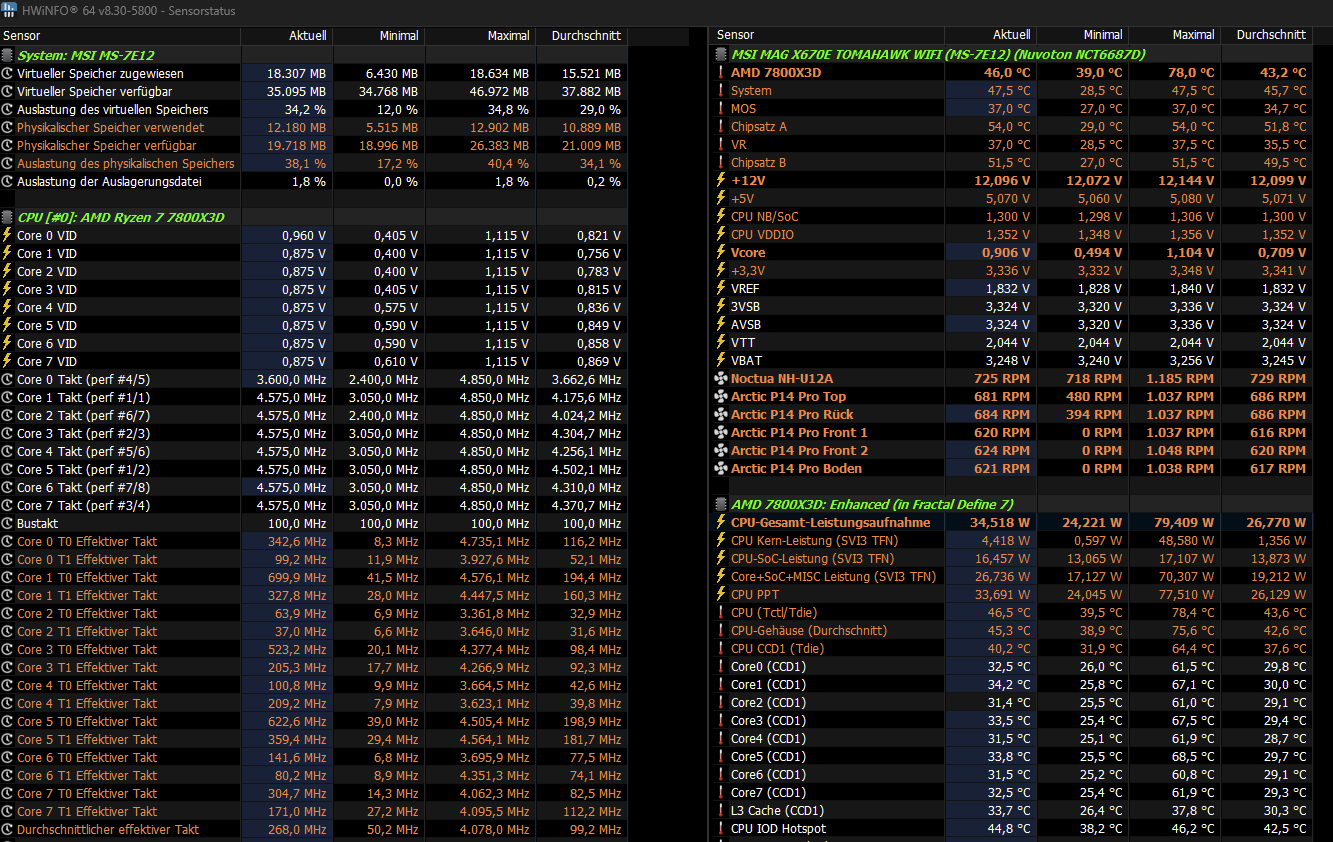Screen dimensions: 1333x842
Task: Click 12,096 V current value of +12V
Action: pyautogui.click(x=1002, y=181)
